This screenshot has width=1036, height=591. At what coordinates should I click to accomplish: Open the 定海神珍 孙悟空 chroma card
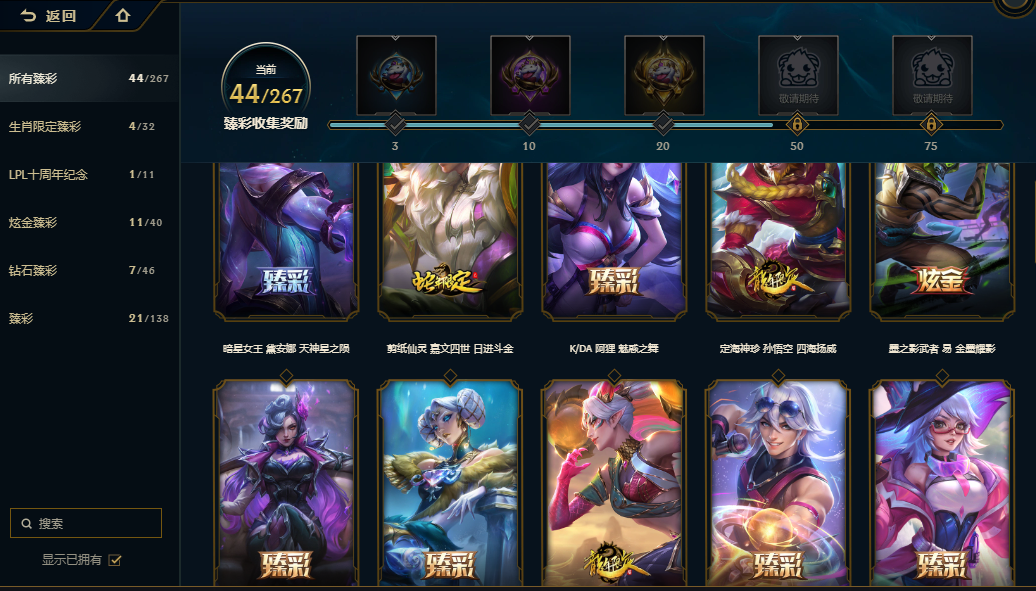(x=778, y=241)
